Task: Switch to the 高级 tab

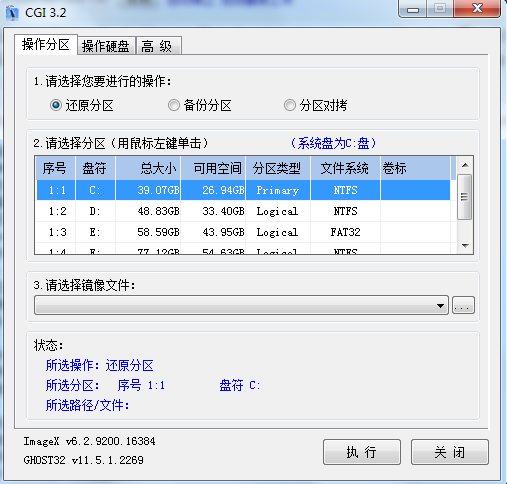Action: [x=159, y=46]
